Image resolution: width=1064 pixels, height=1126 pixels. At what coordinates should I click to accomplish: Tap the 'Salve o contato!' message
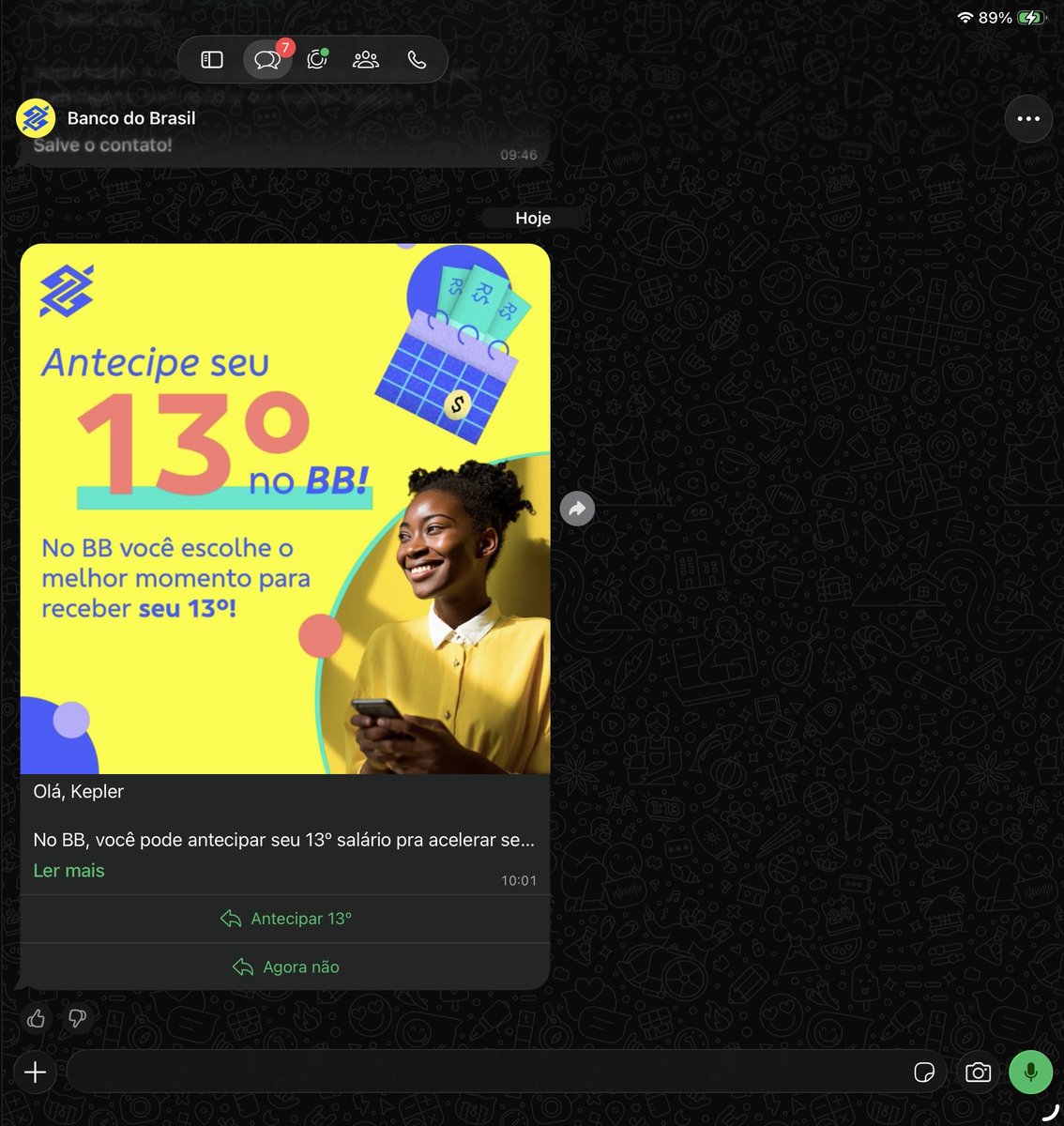103,145
